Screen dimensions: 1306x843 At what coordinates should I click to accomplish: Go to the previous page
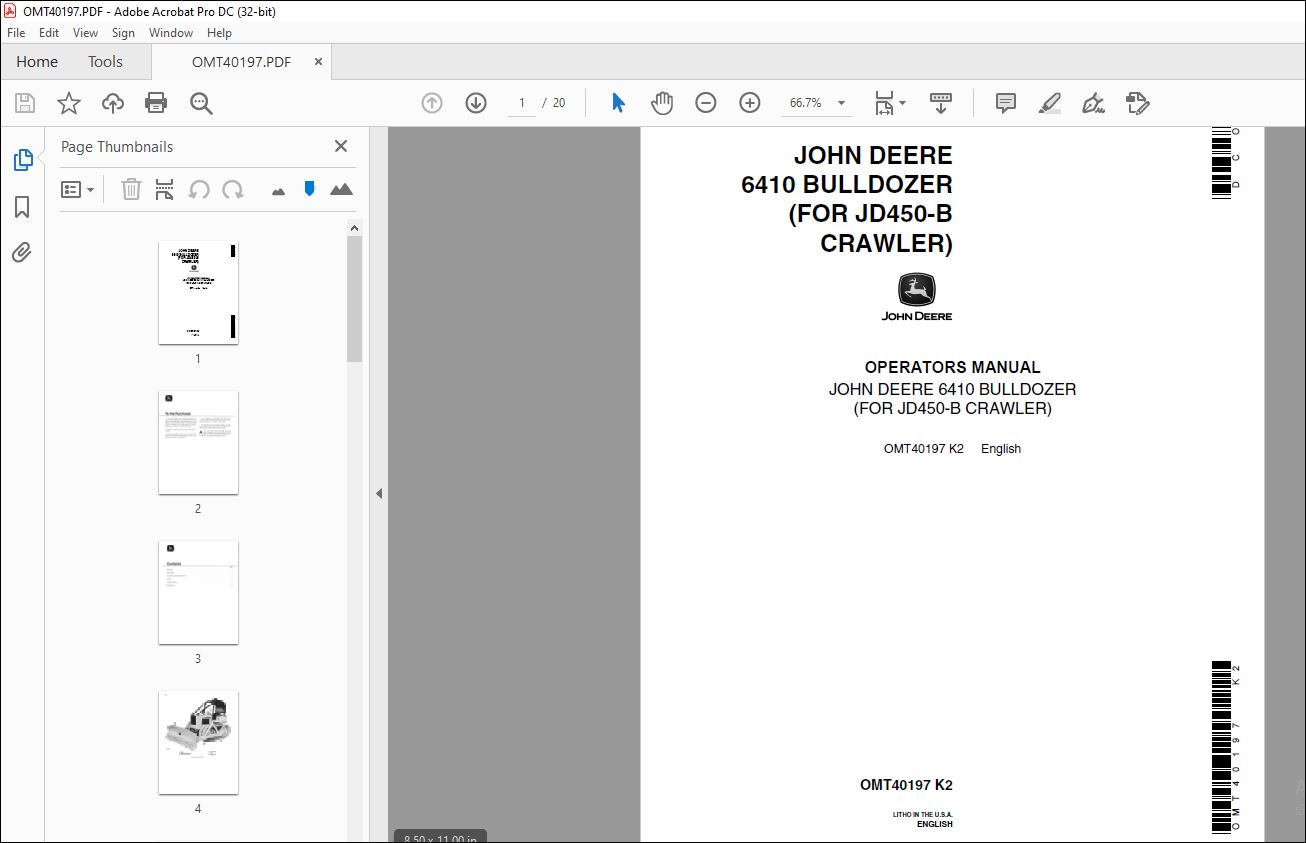coord(432,103)
